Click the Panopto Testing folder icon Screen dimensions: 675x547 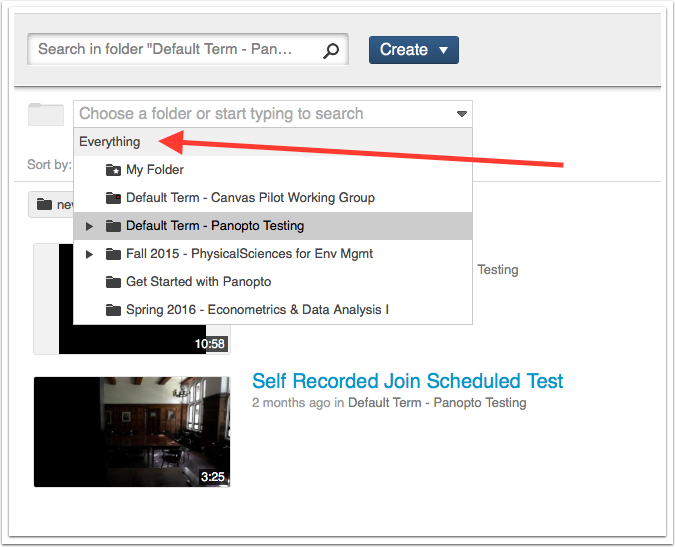tap(113, 226)
